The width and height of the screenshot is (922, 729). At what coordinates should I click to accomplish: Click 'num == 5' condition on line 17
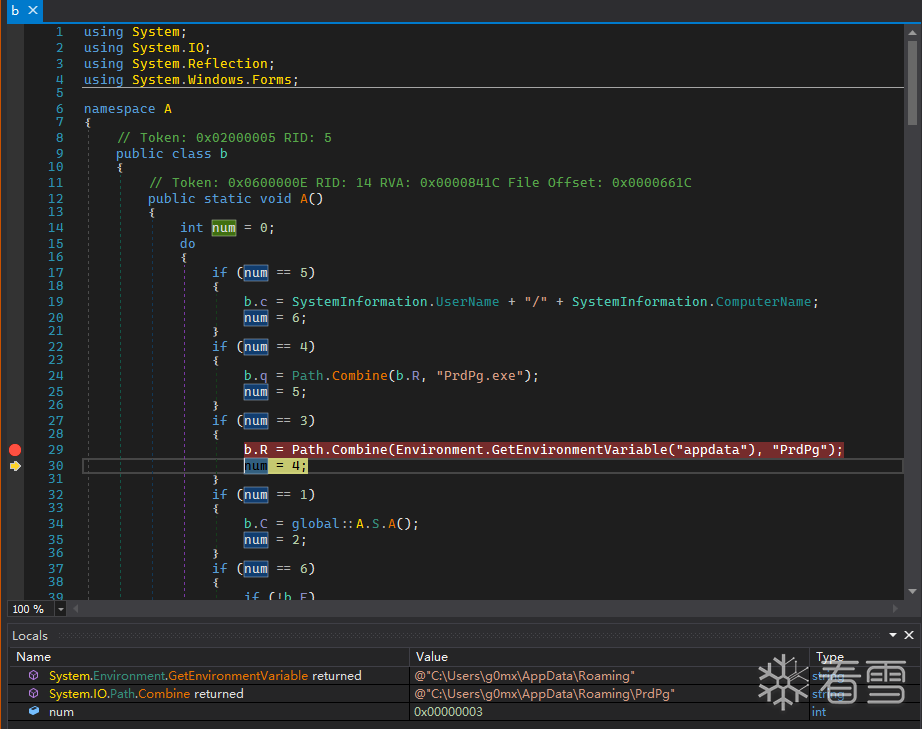(276, 273)
